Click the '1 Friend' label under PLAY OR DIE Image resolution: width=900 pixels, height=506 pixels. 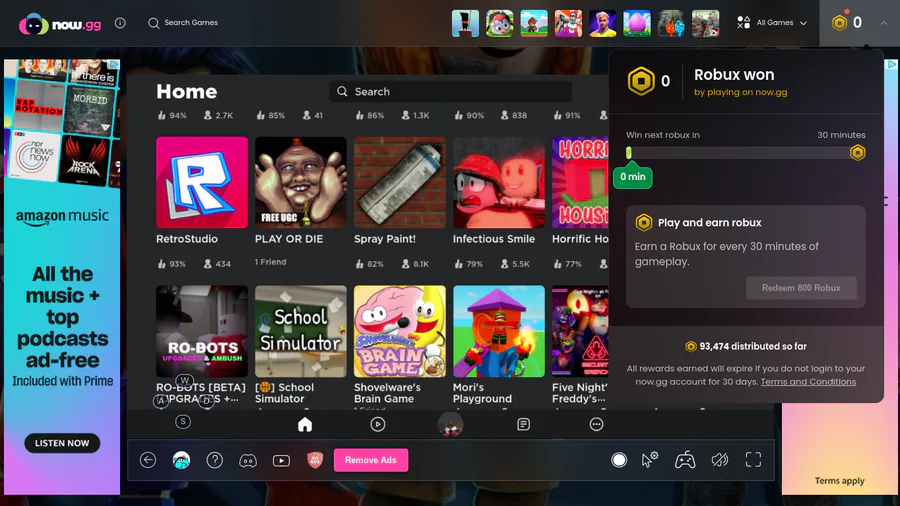[270, 262]
